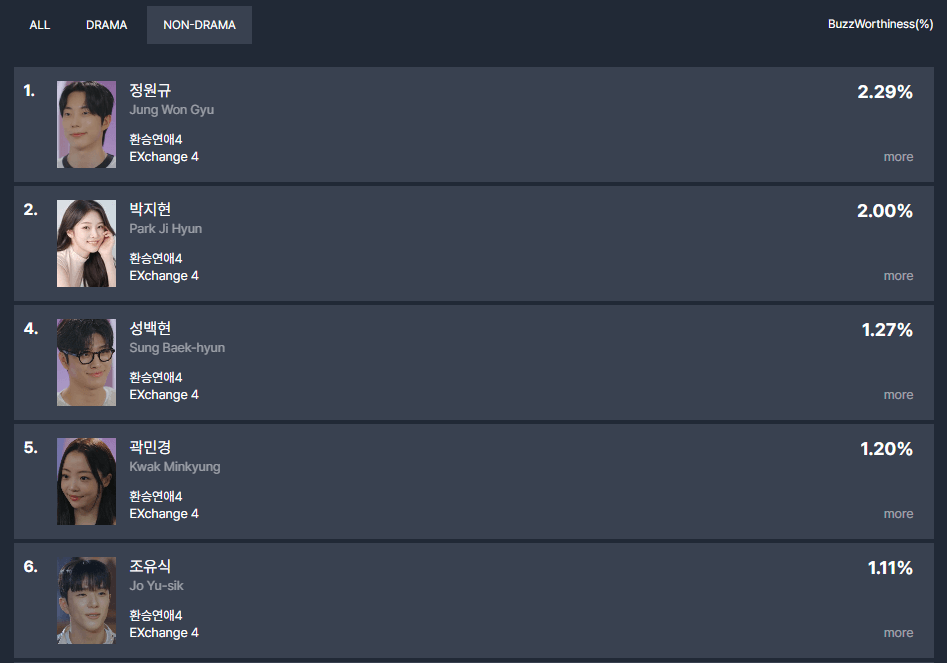
Task: Click the BuzzWorthiness(%) column header
Action: pyautogui.click(x=880, y=25)
